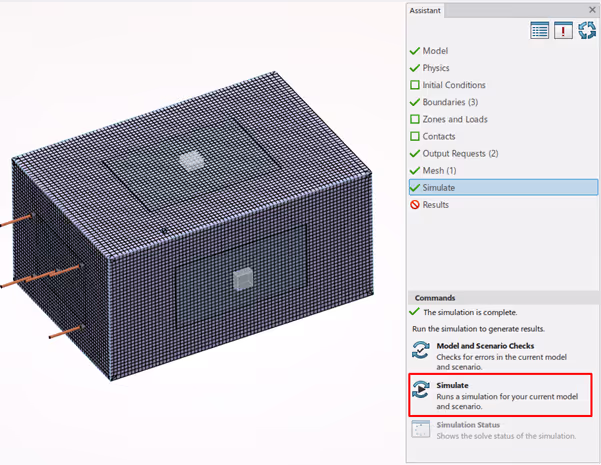Click the Simulate play arrows icon
This screenshot has width=601, height=465.
(x=421, y=389)
